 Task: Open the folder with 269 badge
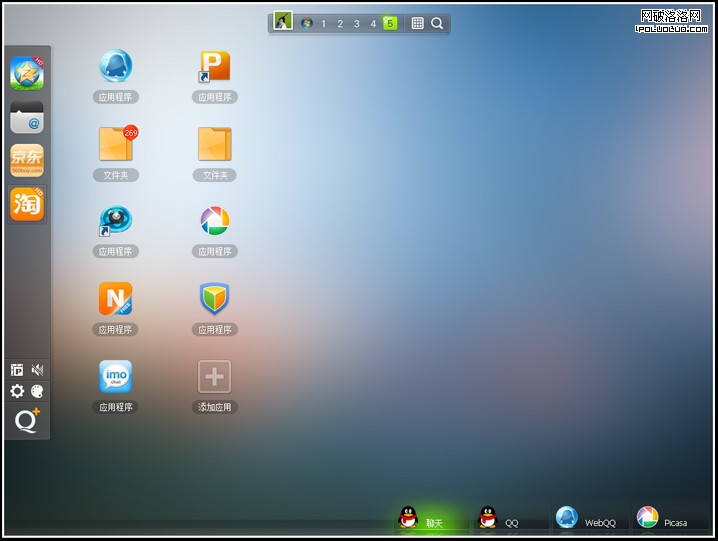[115, 145]
